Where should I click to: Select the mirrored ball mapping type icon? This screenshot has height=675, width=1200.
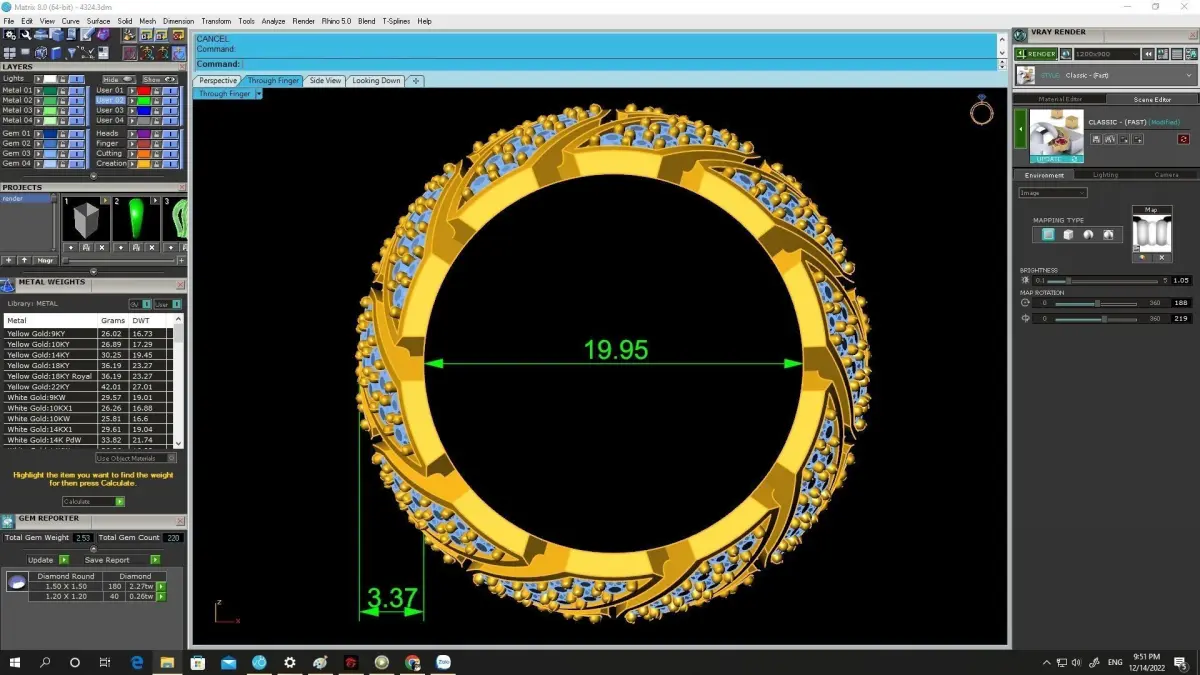click(1108, 235)
